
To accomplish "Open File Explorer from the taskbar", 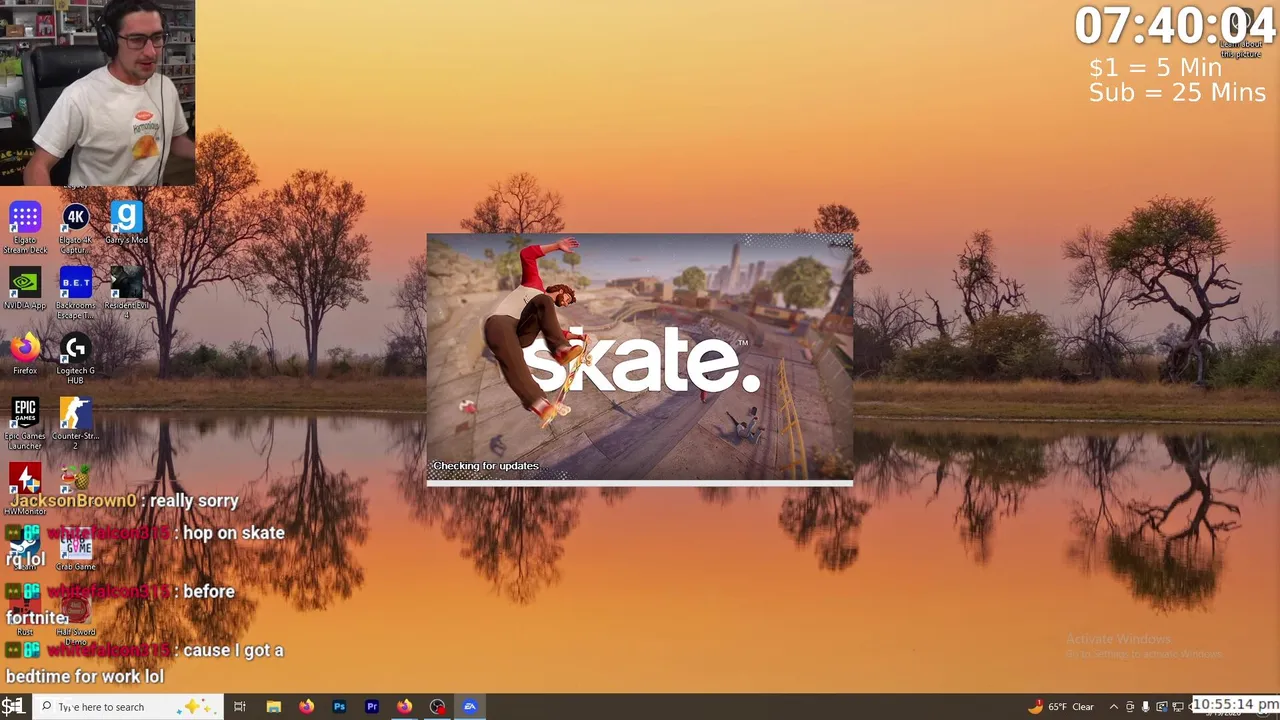I will 273,707.
